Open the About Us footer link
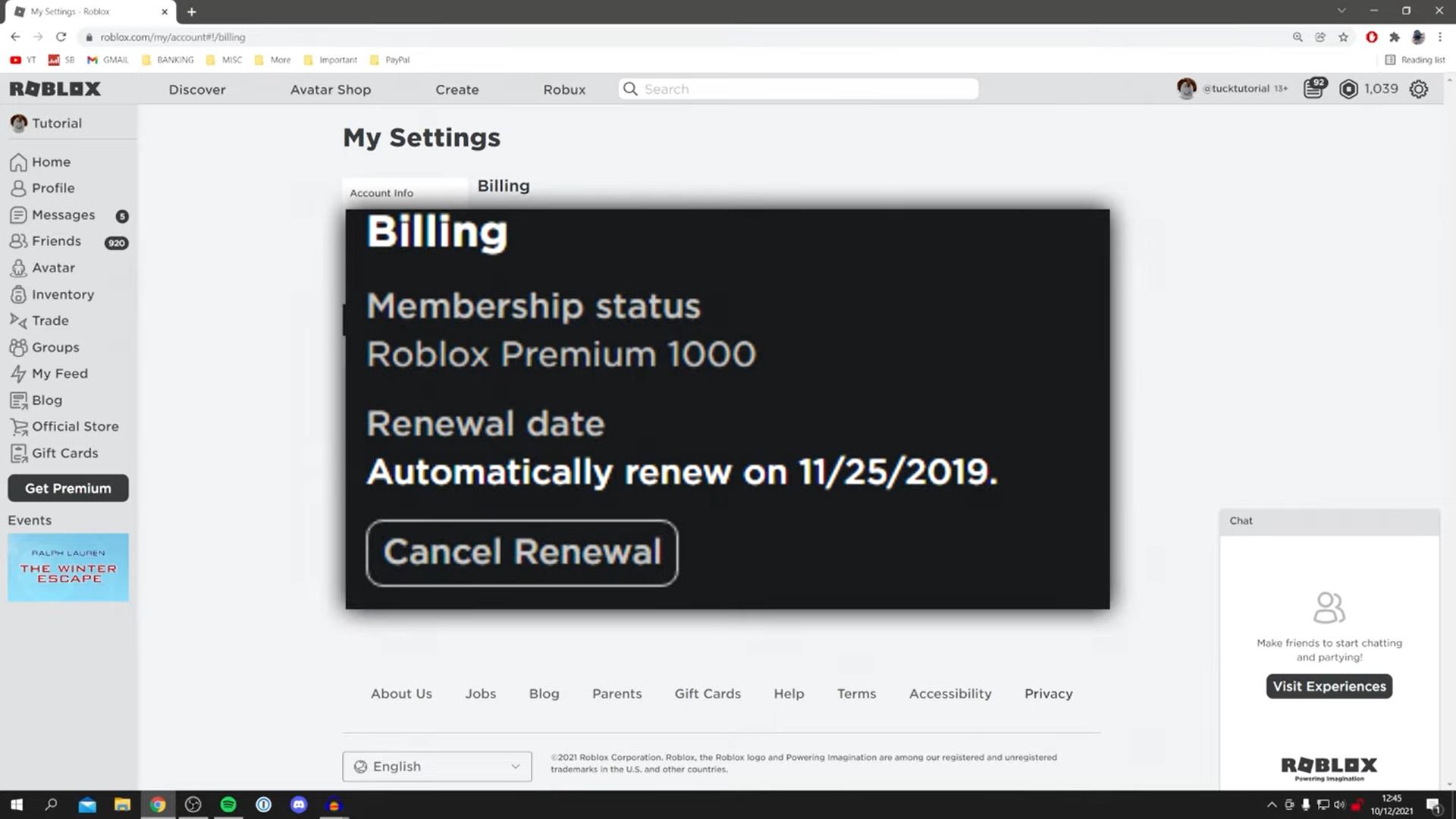 click(401, 694)
